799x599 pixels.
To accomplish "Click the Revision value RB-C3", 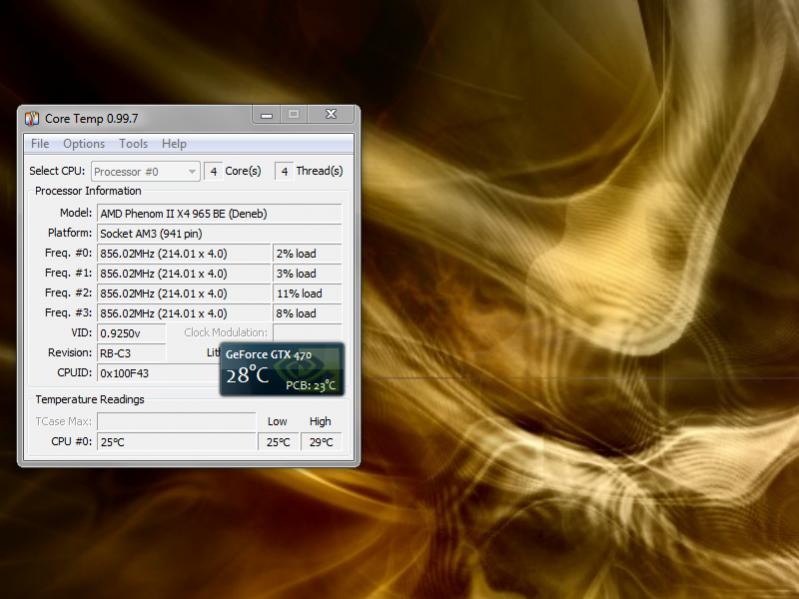I will point(131,353).
